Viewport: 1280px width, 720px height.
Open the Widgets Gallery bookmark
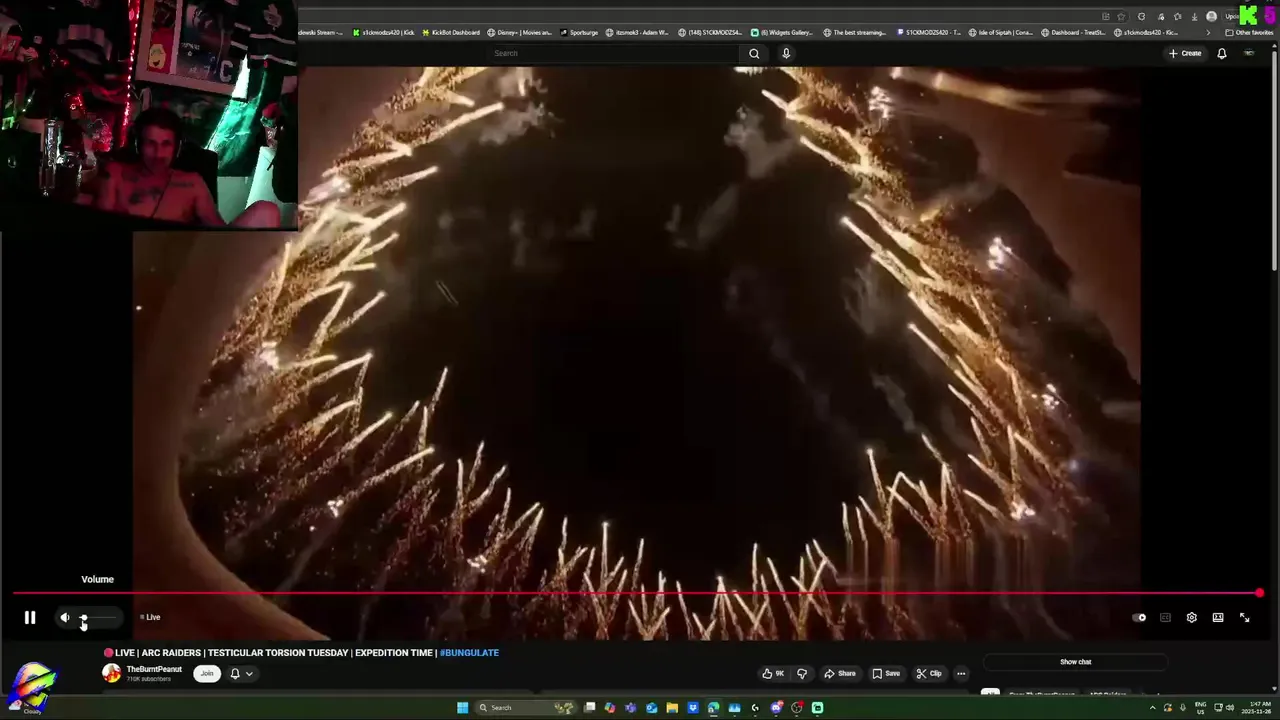(782, 32)
